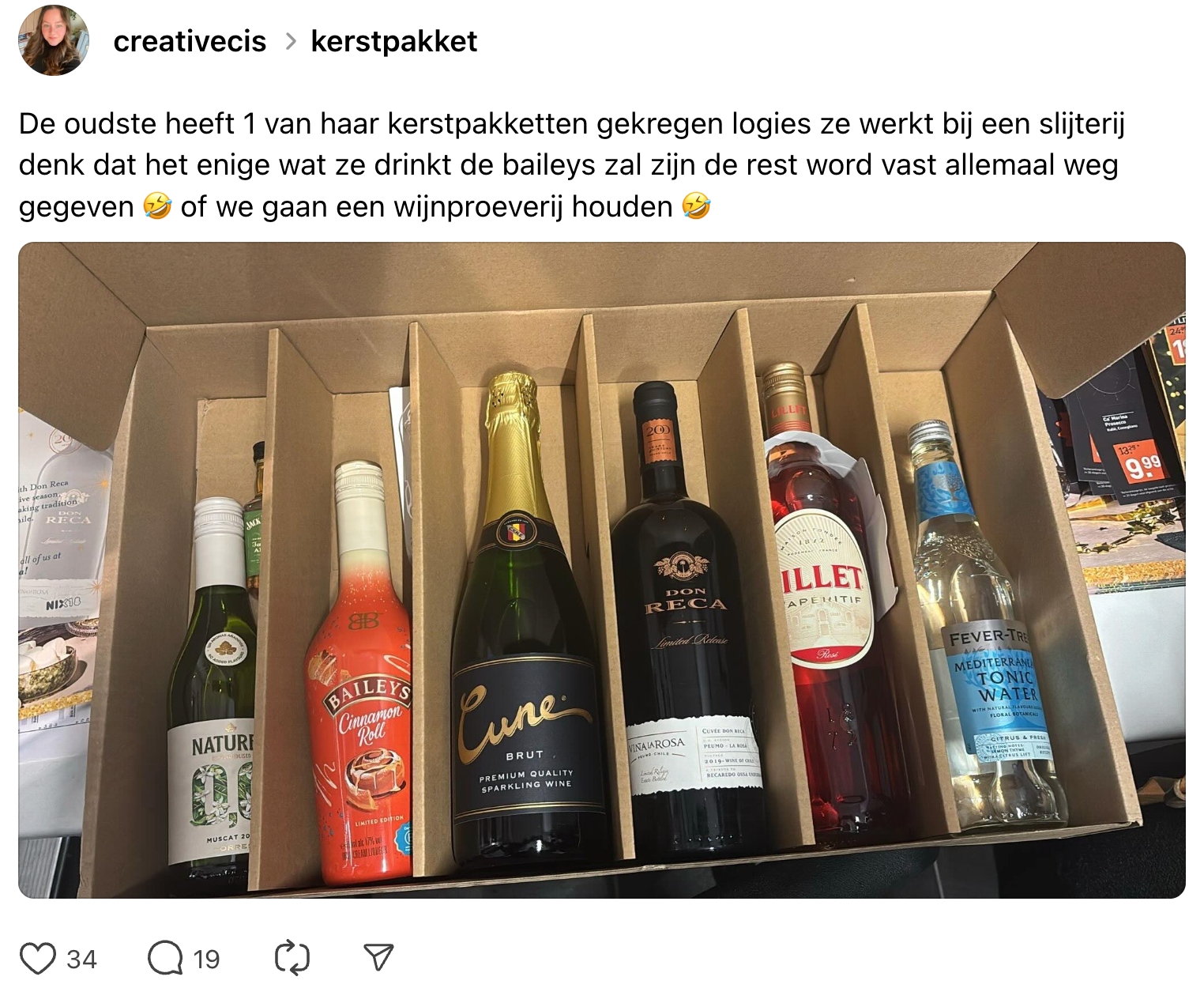Open the creativecis username link
Viewport: 1204px width, 988px height.
190,41
